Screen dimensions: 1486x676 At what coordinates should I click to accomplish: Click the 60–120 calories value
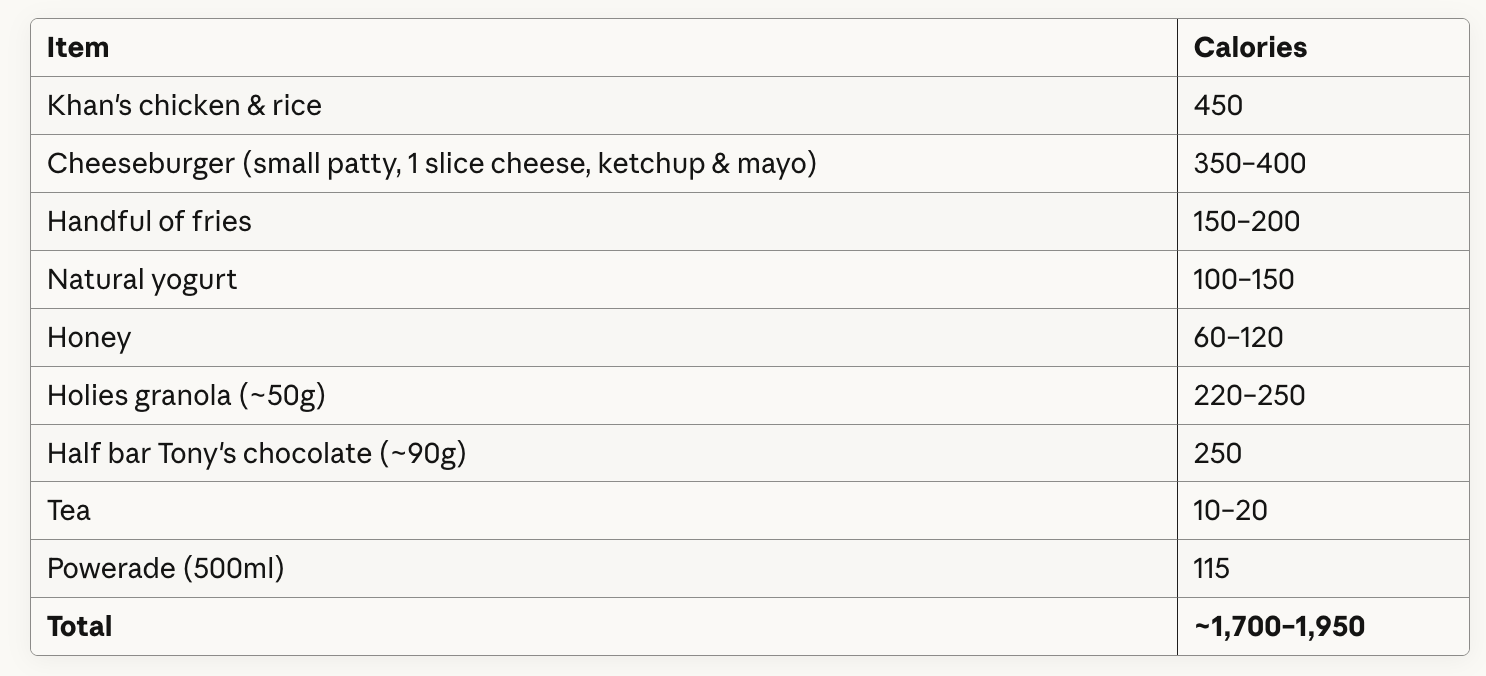1238,337
